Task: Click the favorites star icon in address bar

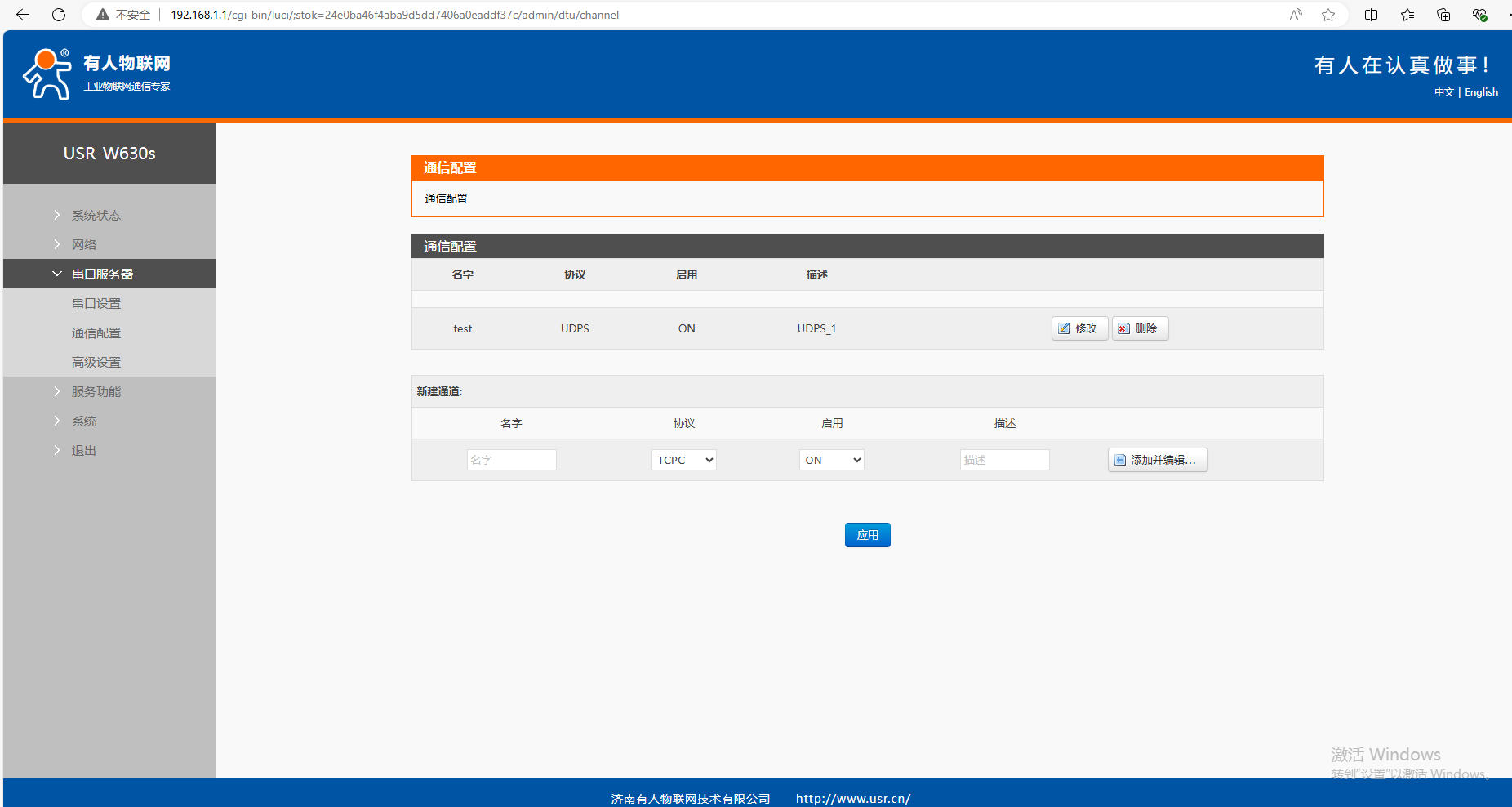Action: pyautogui.click(x=1328, y=15)
